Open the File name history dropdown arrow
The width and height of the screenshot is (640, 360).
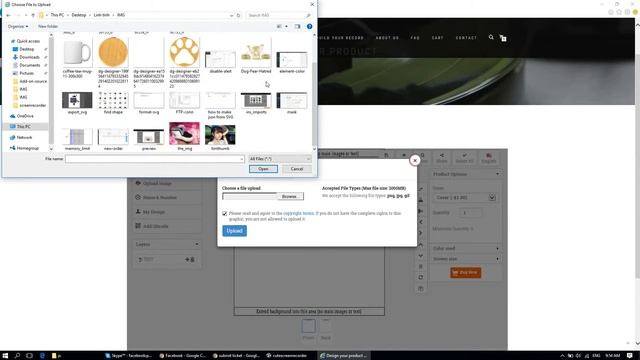(x=242, y=159)
